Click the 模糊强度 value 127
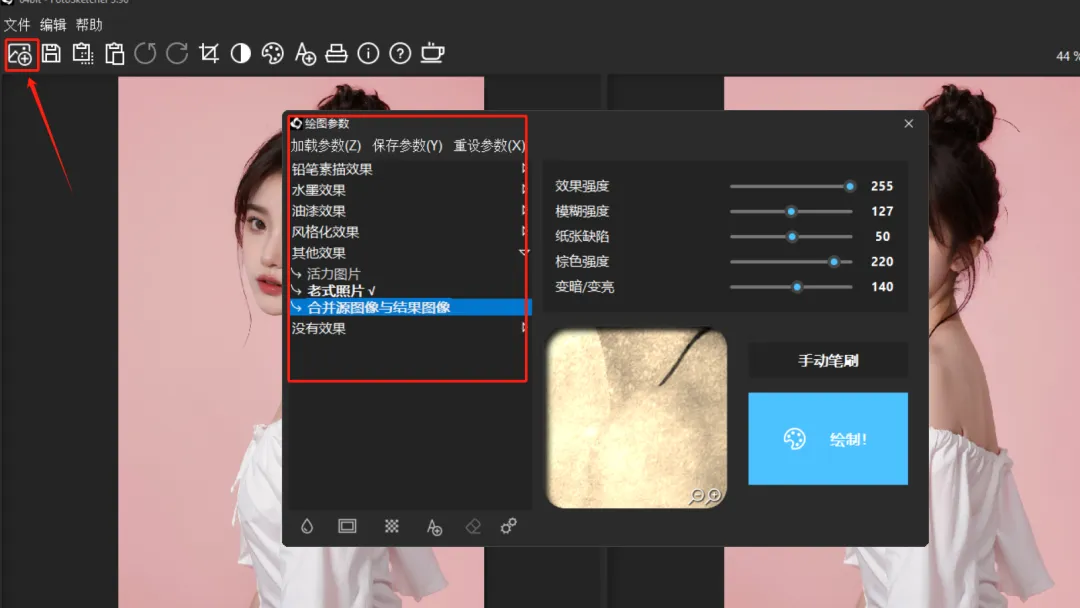The image size is (1080, 608). (882, 211)
